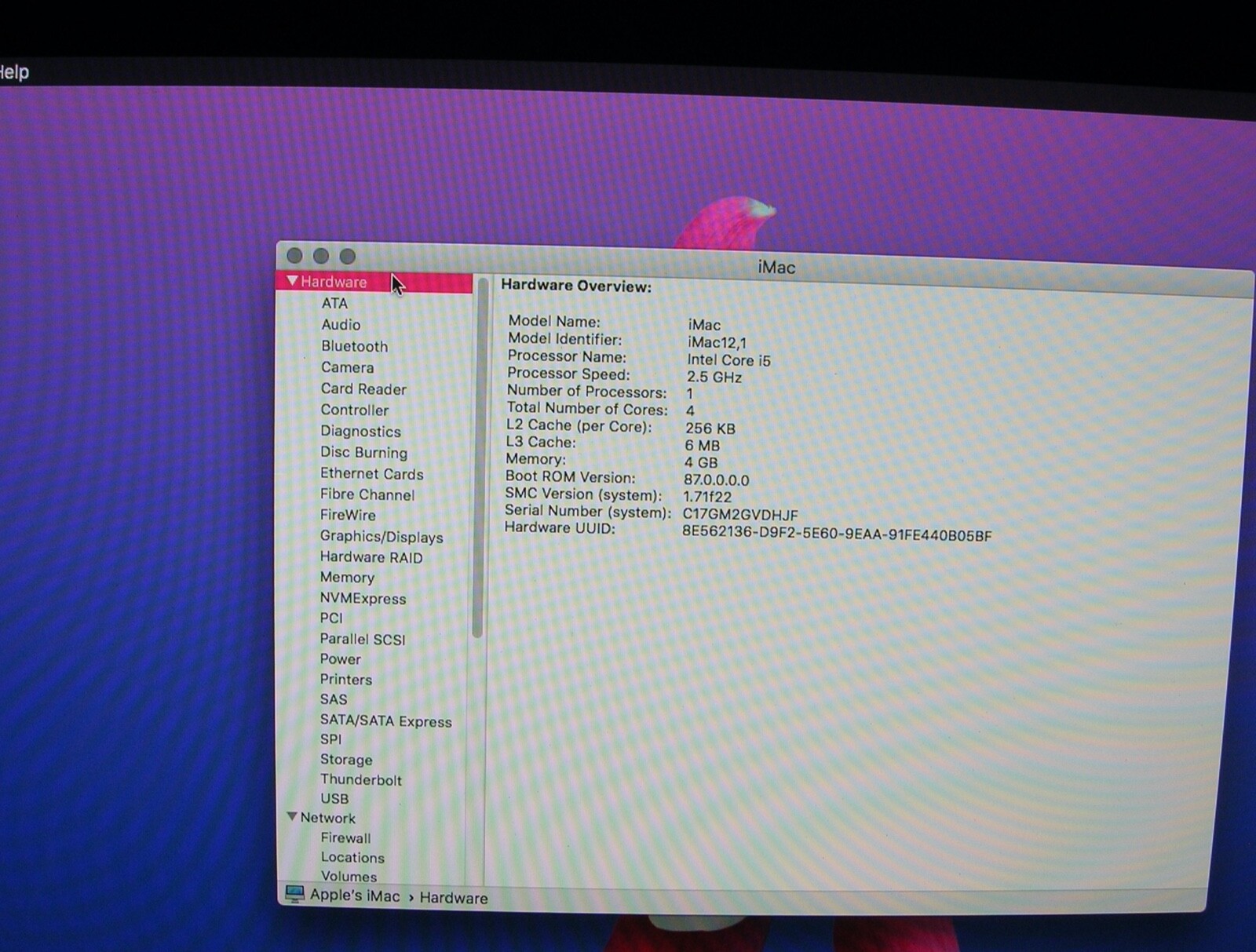1256x952 pixels.
Task: Open the USB hardware section
Action: coord(334,798)
